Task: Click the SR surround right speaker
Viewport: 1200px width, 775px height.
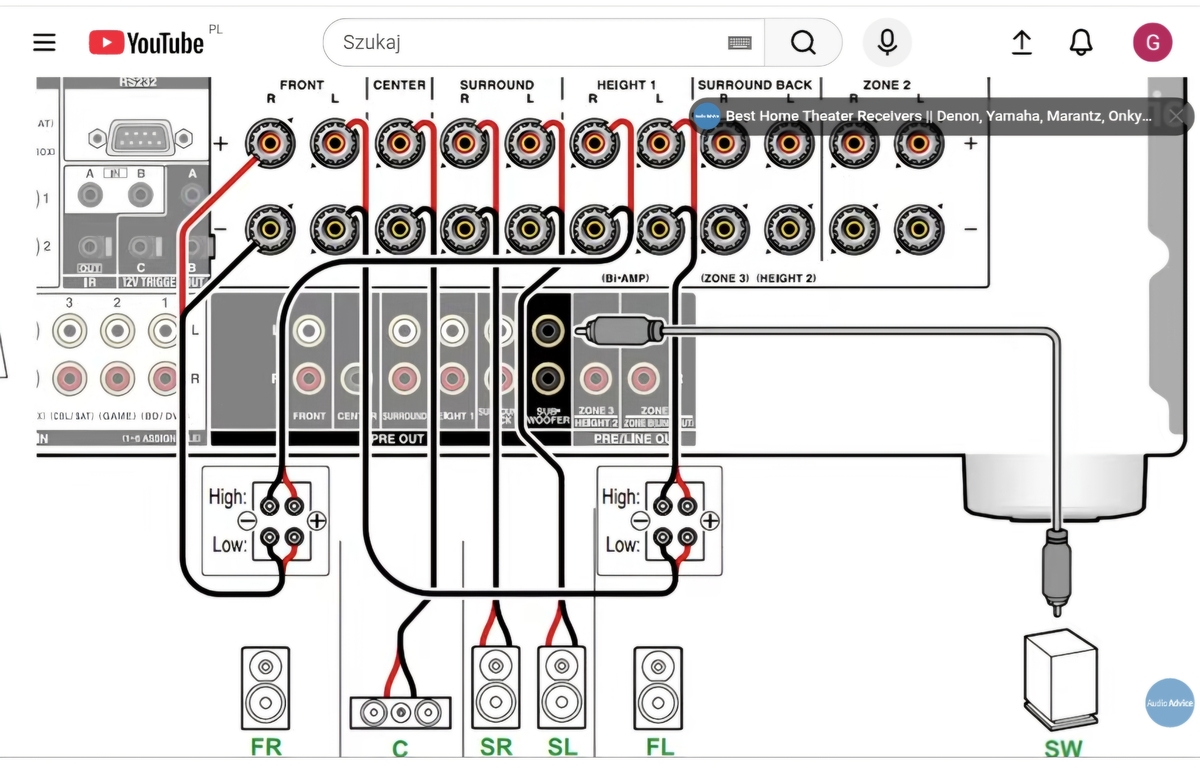Action: (495, 687)
